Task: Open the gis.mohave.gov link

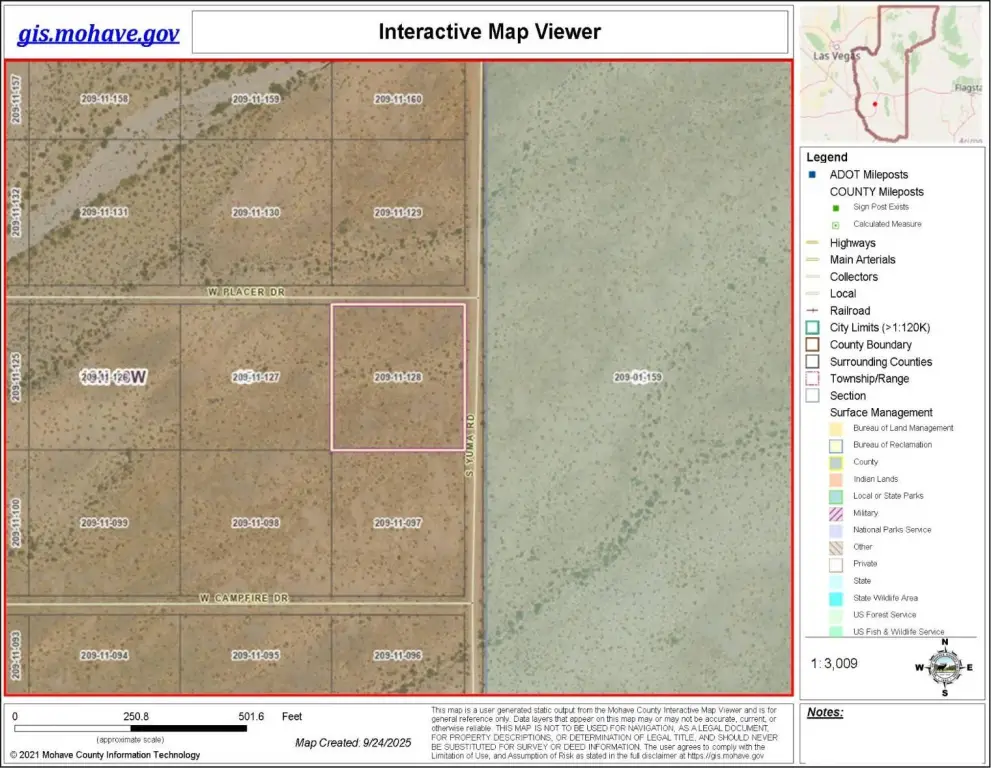Action: [x=98, y=34]
